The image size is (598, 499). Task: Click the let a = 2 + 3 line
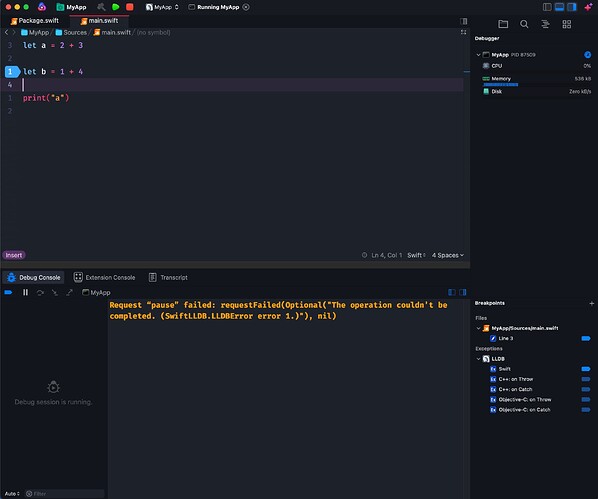pyautogui.click(x=53, y=45)
